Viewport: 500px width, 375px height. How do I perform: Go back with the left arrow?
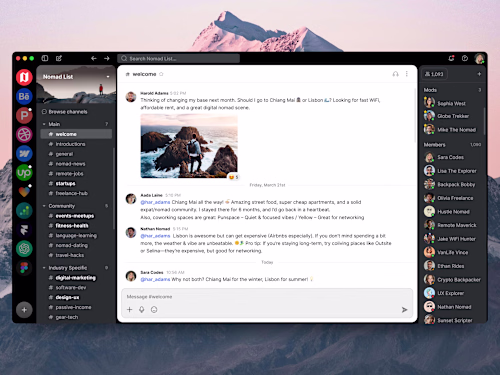[x=94, y=58]
